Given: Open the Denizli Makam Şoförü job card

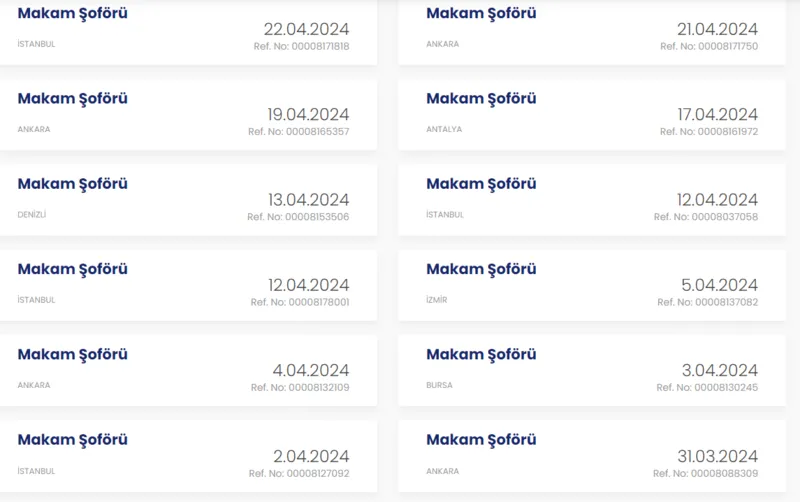Looking at the screenshot, I should tap(188, 200).
